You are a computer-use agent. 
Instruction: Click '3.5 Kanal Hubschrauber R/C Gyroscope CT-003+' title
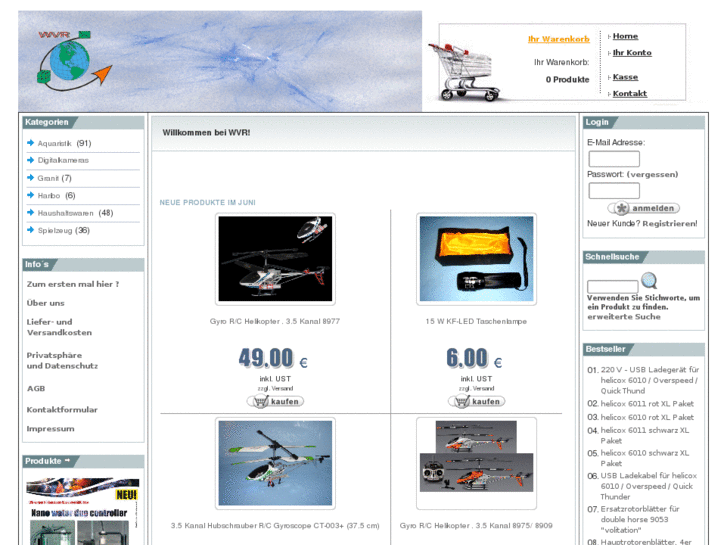275,526
